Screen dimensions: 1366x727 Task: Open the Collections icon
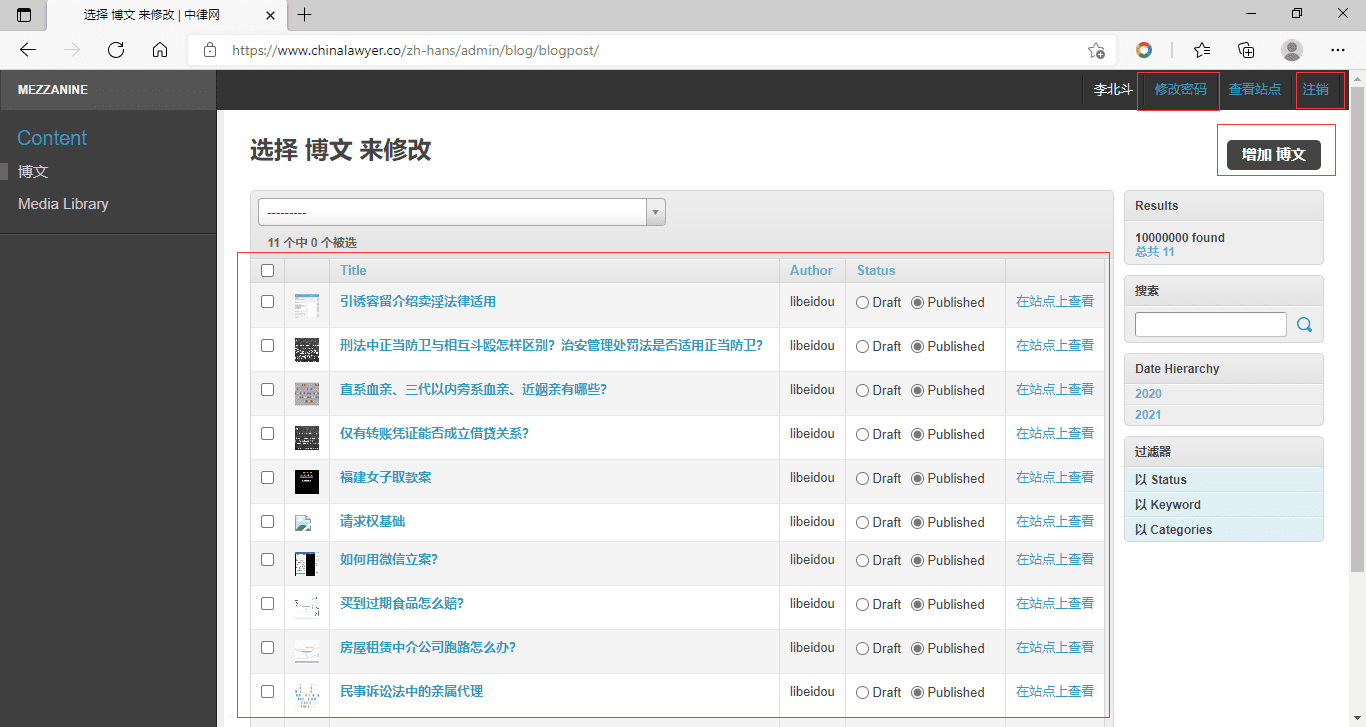[x=1246, y=50]
